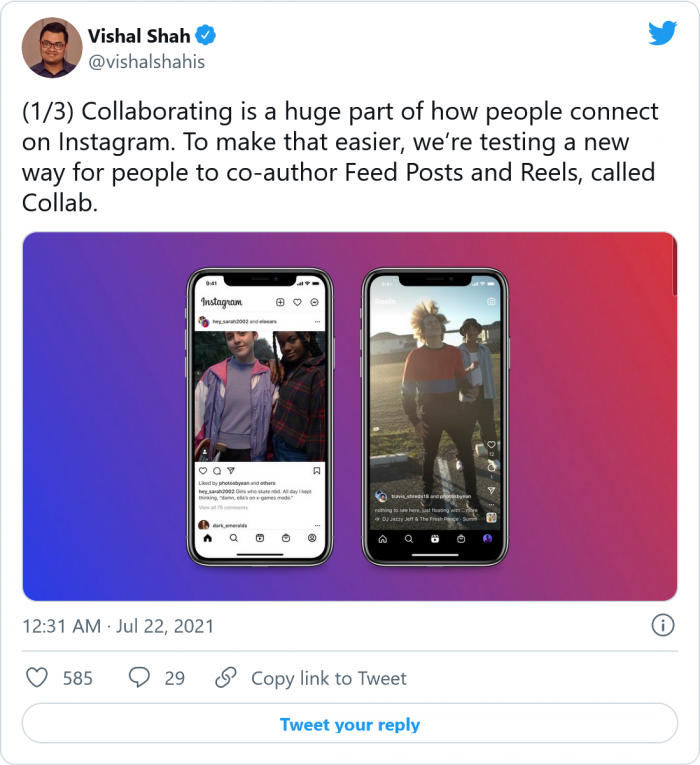Viewport: 700px width, 765px height.
Task: Click the Instagram wordmark on the left phone
Action: click(x=222, y=302)
